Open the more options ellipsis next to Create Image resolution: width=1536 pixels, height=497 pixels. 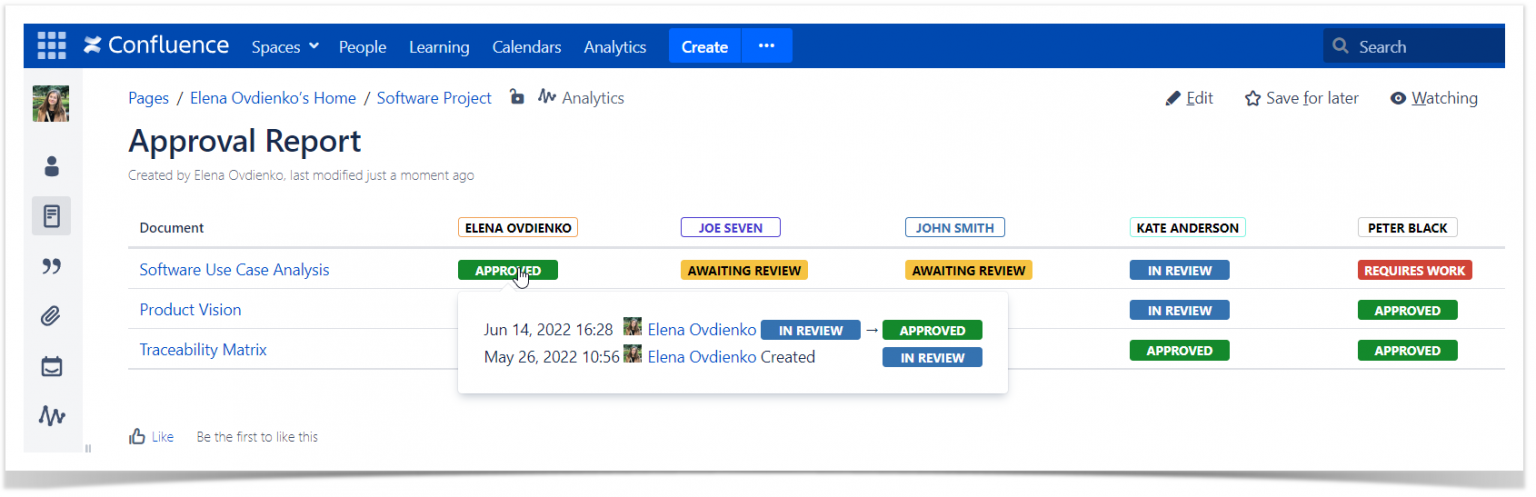coord(767,46)
